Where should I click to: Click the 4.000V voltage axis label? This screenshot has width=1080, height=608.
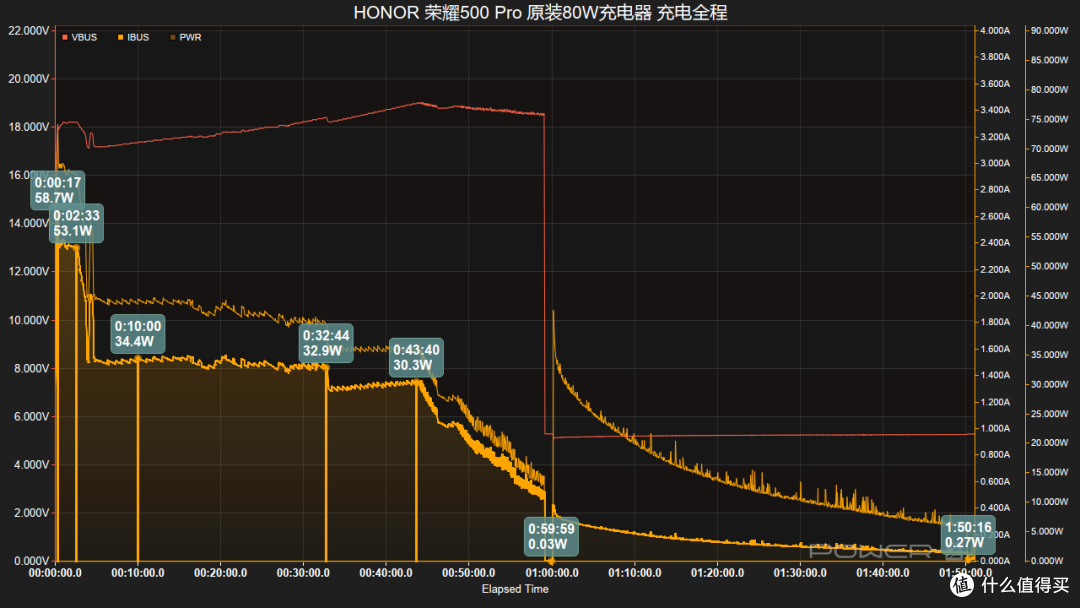click(32, 465)
